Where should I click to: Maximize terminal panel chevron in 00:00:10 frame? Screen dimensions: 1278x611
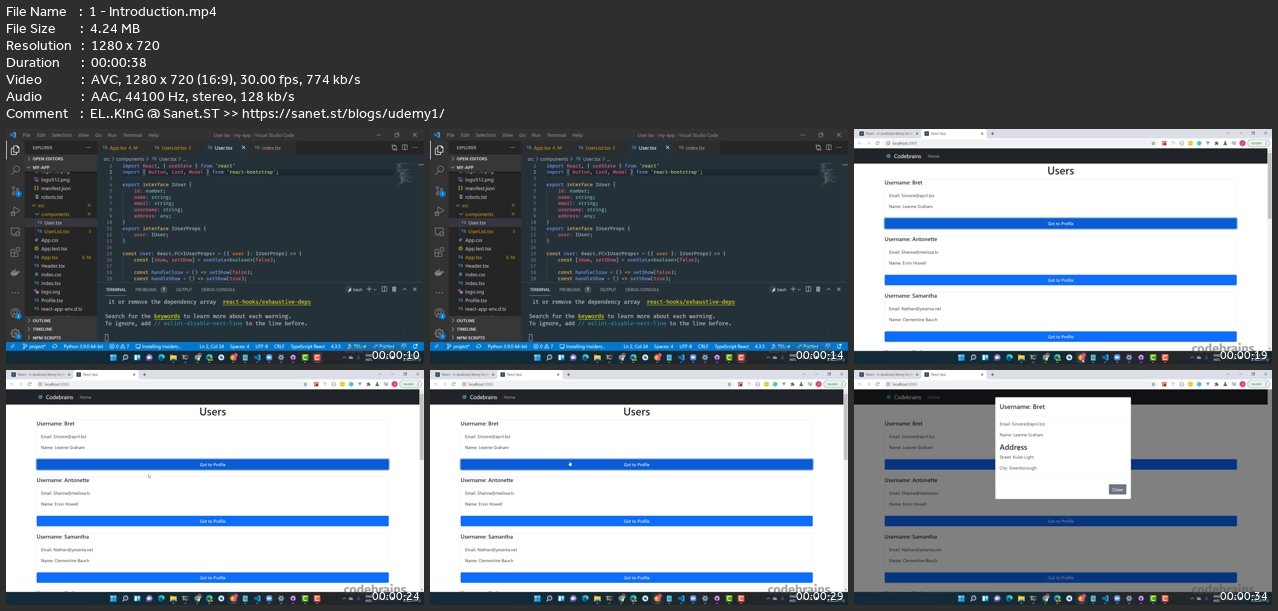pos(404,289)
